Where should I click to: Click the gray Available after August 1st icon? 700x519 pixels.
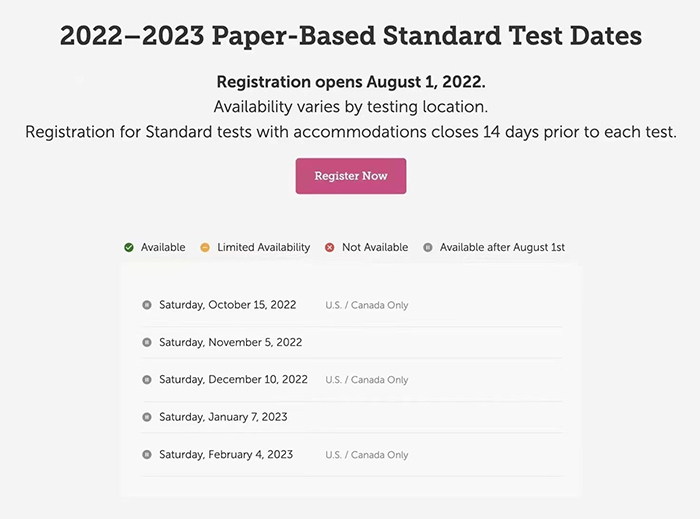click(428, 247)
